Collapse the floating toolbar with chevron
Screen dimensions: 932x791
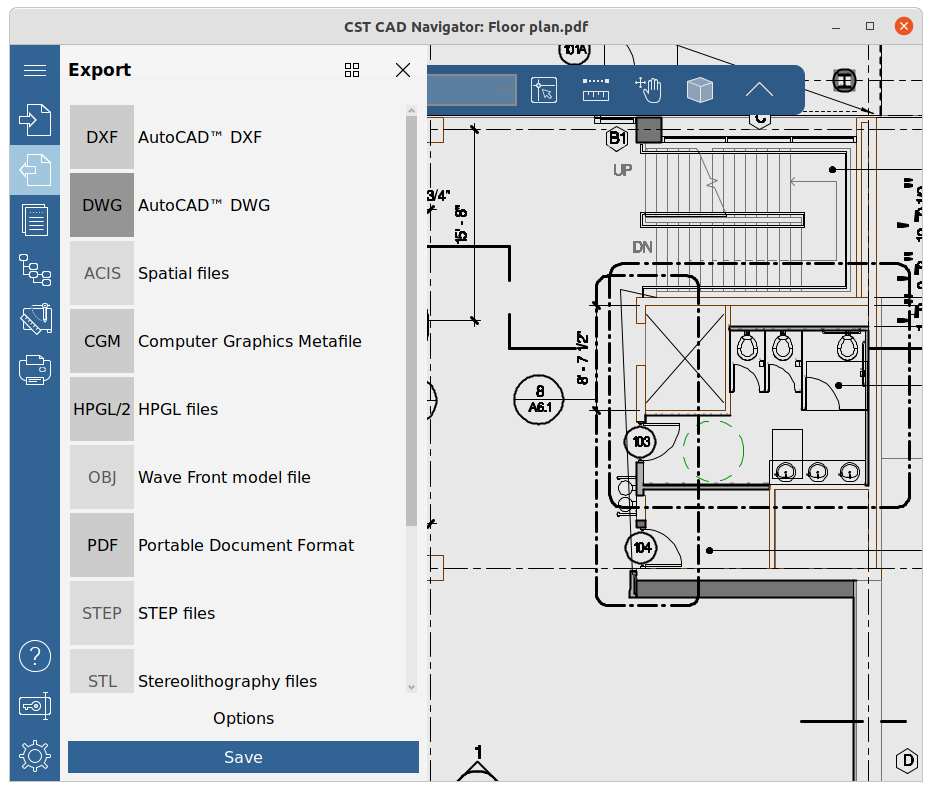[759, 90]
